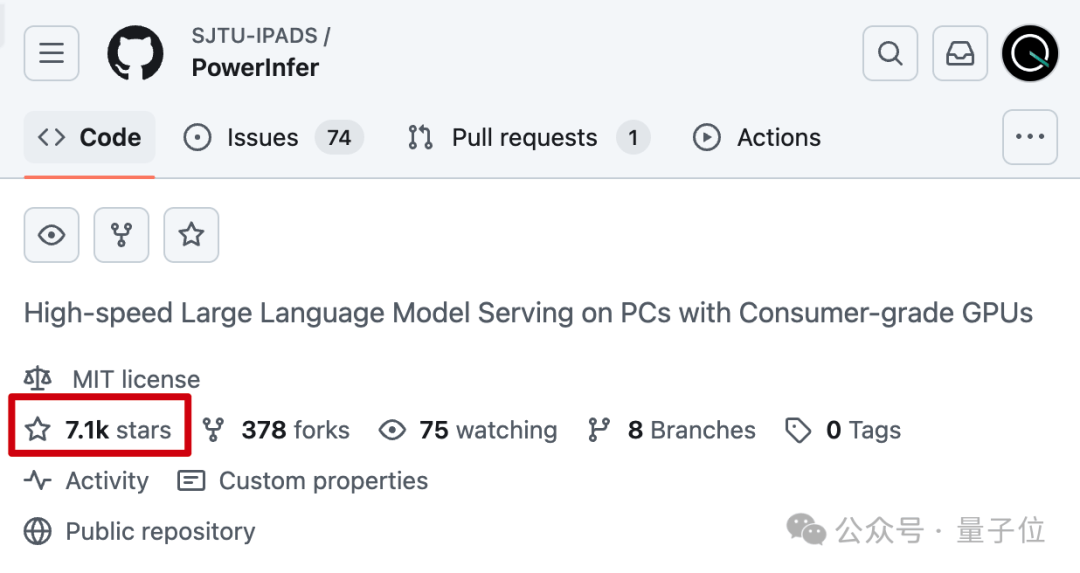Star the repository with the star button
The height and width of the screenshot is (573, 1080).
191,235
